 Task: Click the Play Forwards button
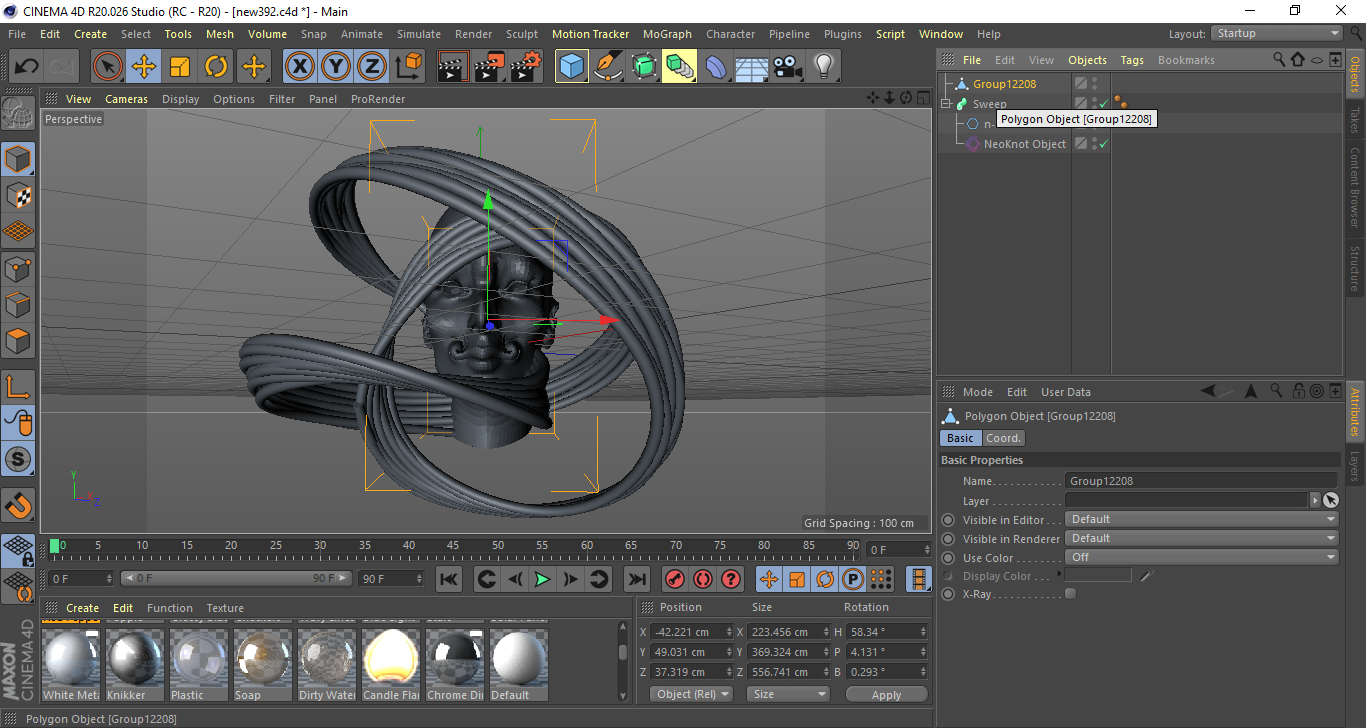pos(542,578)
